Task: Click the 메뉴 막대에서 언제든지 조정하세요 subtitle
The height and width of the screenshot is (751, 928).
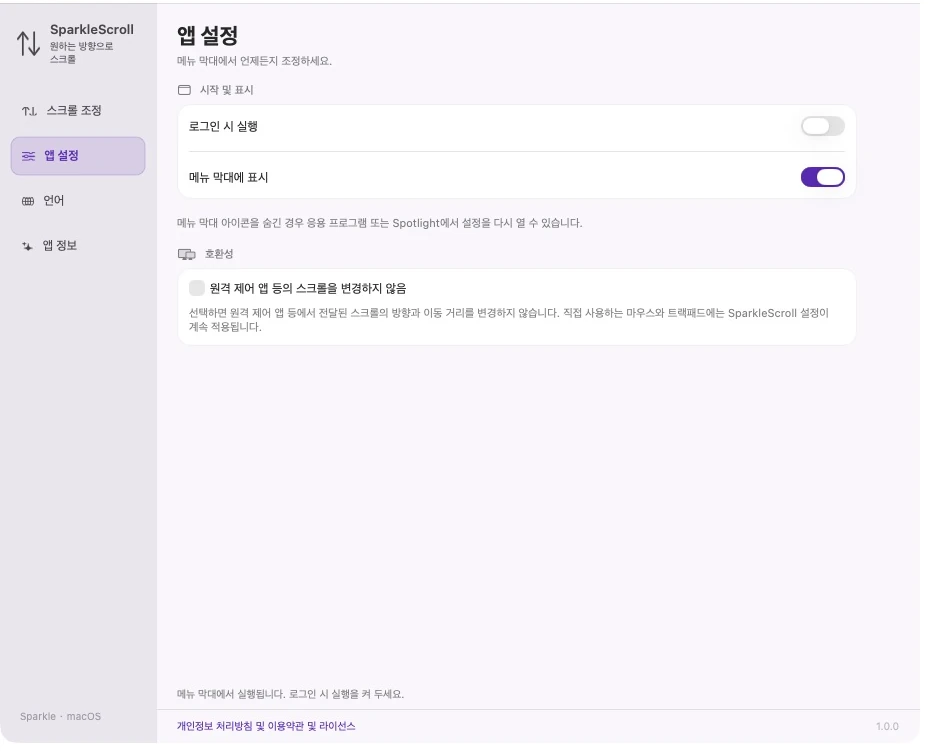Action: (x=256, y=62)
